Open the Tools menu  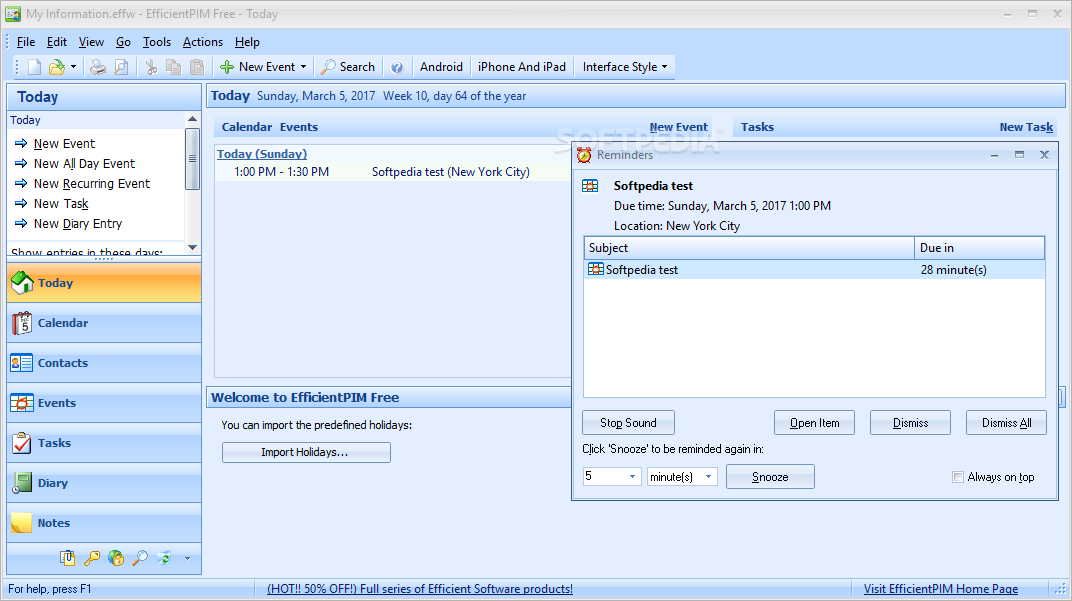(x=157, y=42)
